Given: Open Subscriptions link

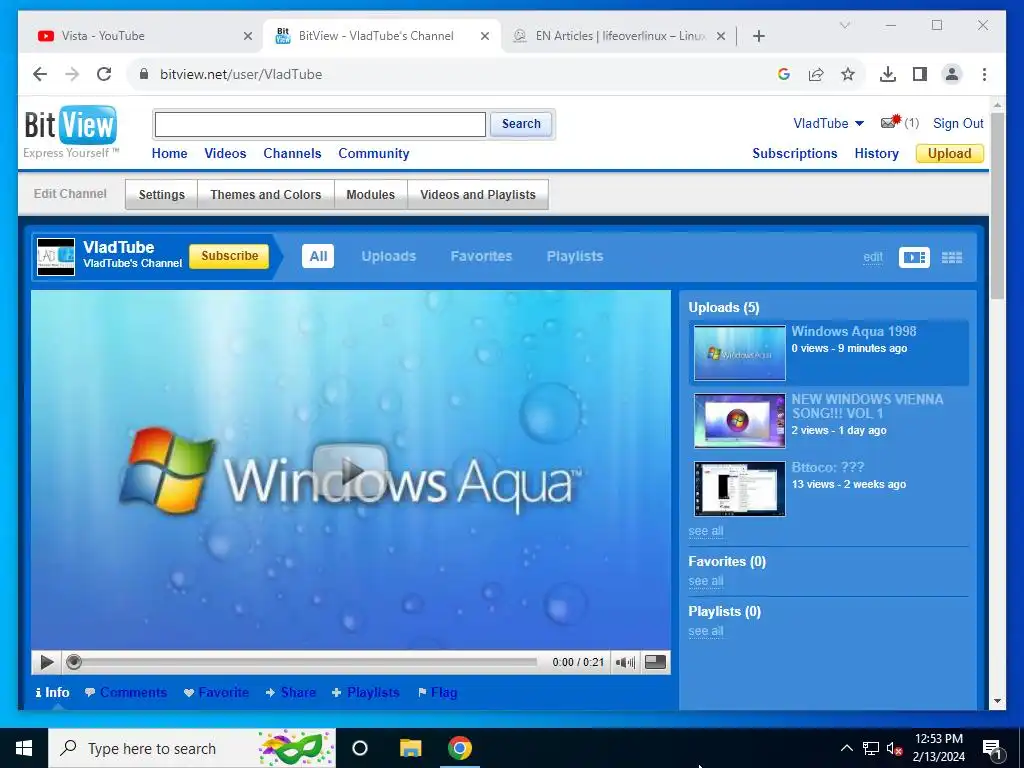Looking at the screenshot, I should click(x=795, y=153).
